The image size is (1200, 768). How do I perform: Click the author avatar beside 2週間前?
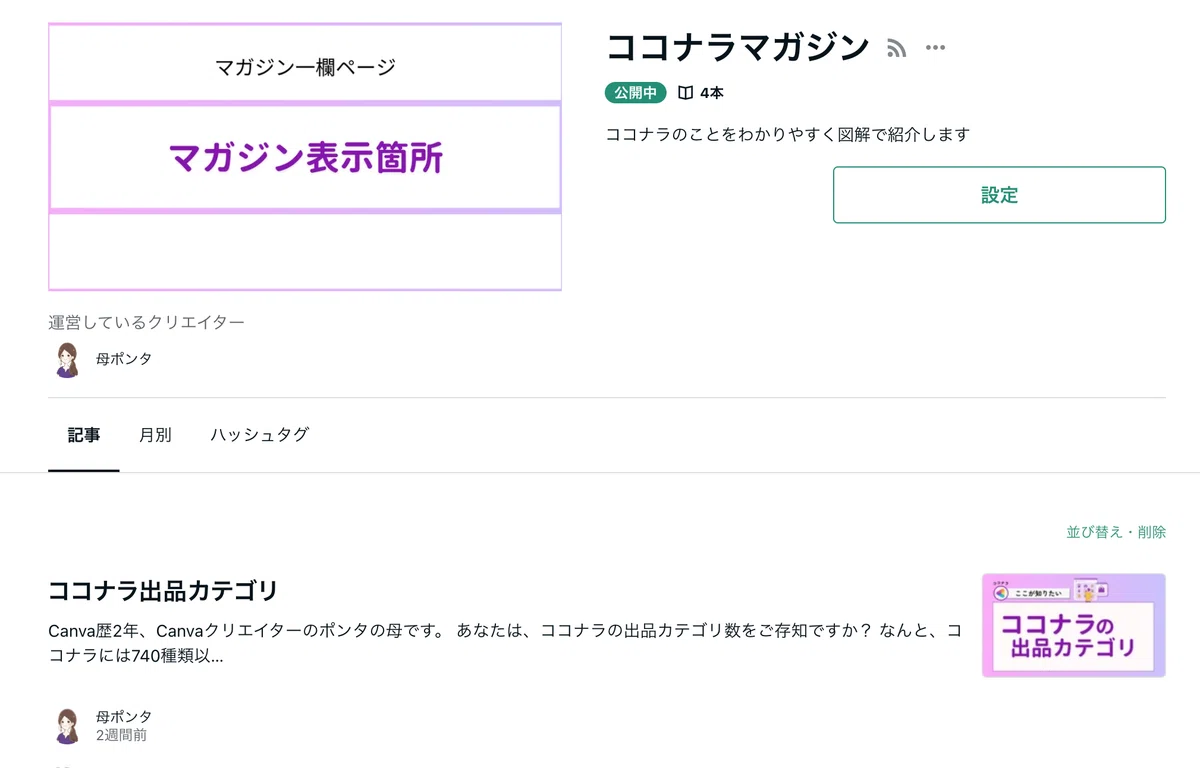pyautogui.click(x=67, y=725)
